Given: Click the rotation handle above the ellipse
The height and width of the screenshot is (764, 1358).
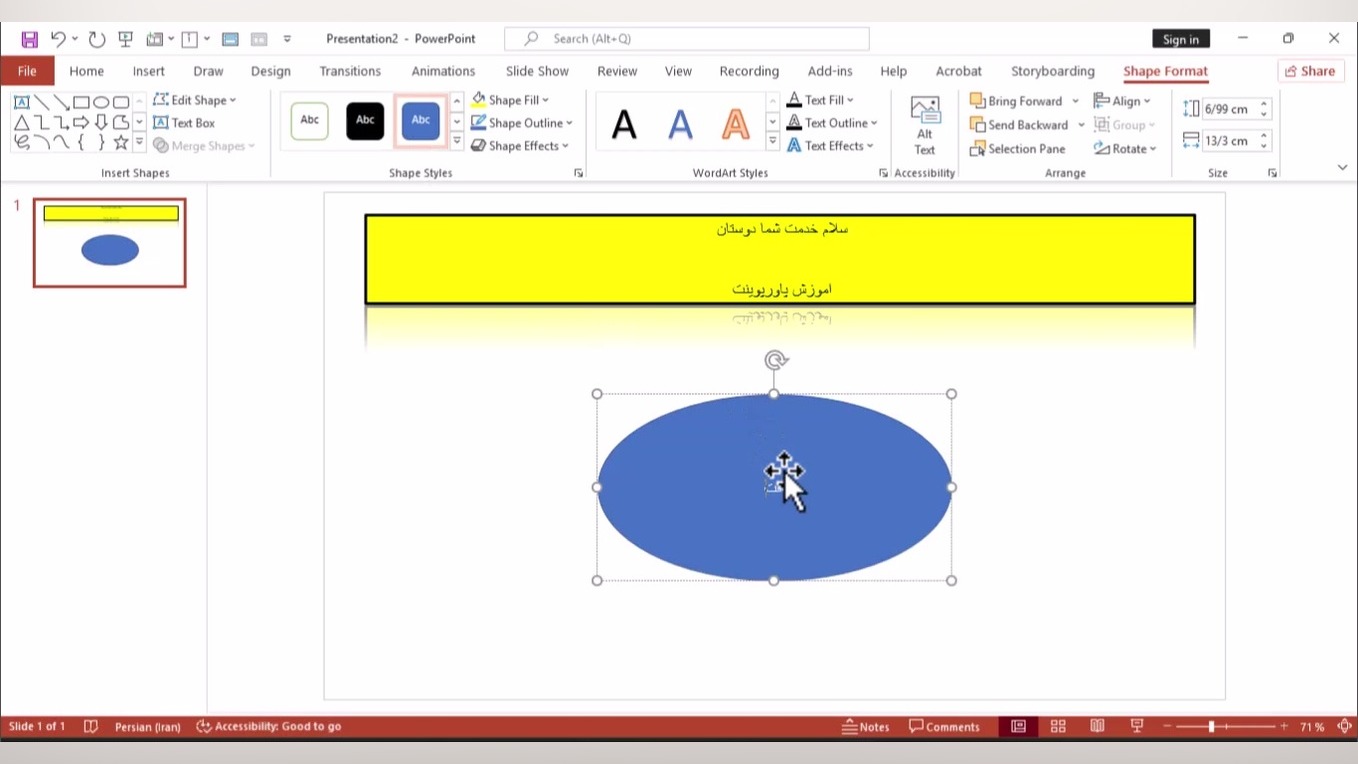Looking at the screenshot, I should pos(775,360).
